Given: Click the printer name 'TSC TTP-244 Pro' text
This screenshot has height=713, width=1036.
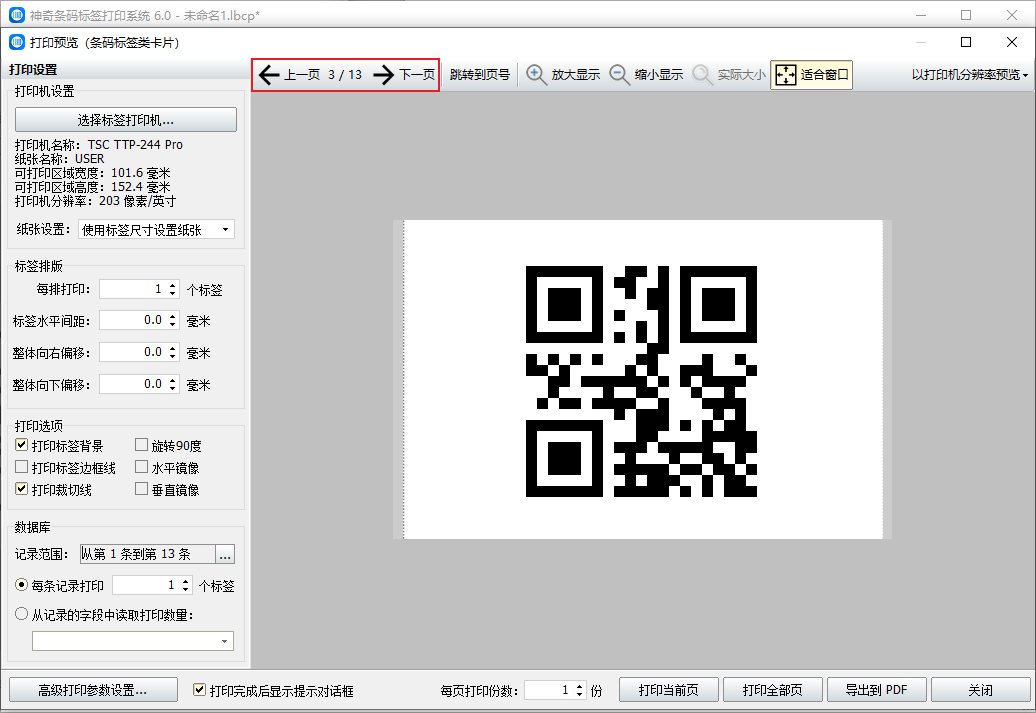Looking at the screenshot, I should [x=135, y=145].
